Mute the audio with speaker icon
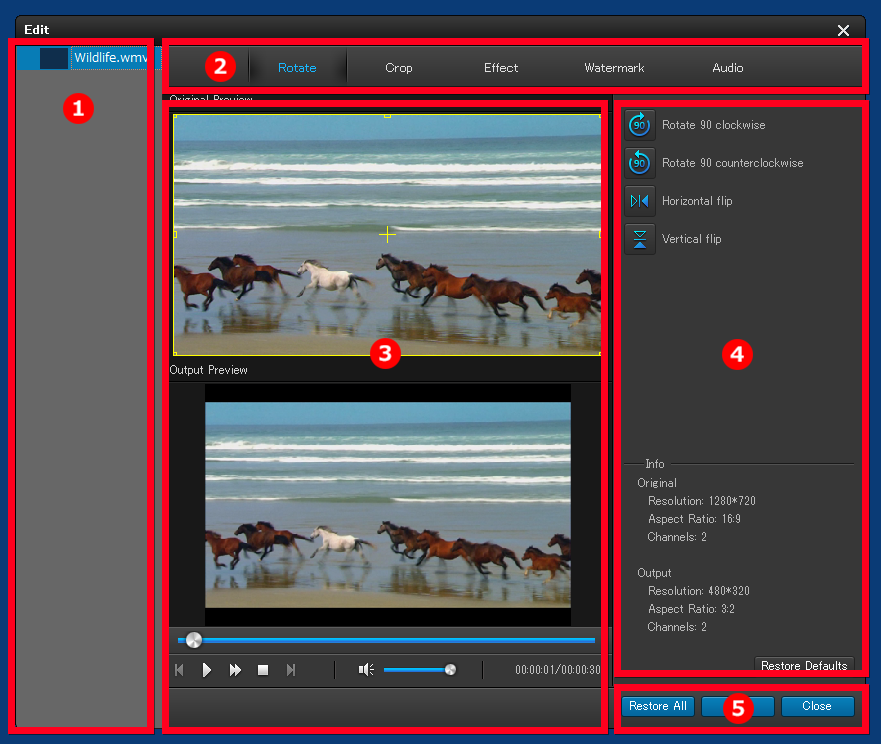Viewport: 881px width, 744px height. click(366, 670)
